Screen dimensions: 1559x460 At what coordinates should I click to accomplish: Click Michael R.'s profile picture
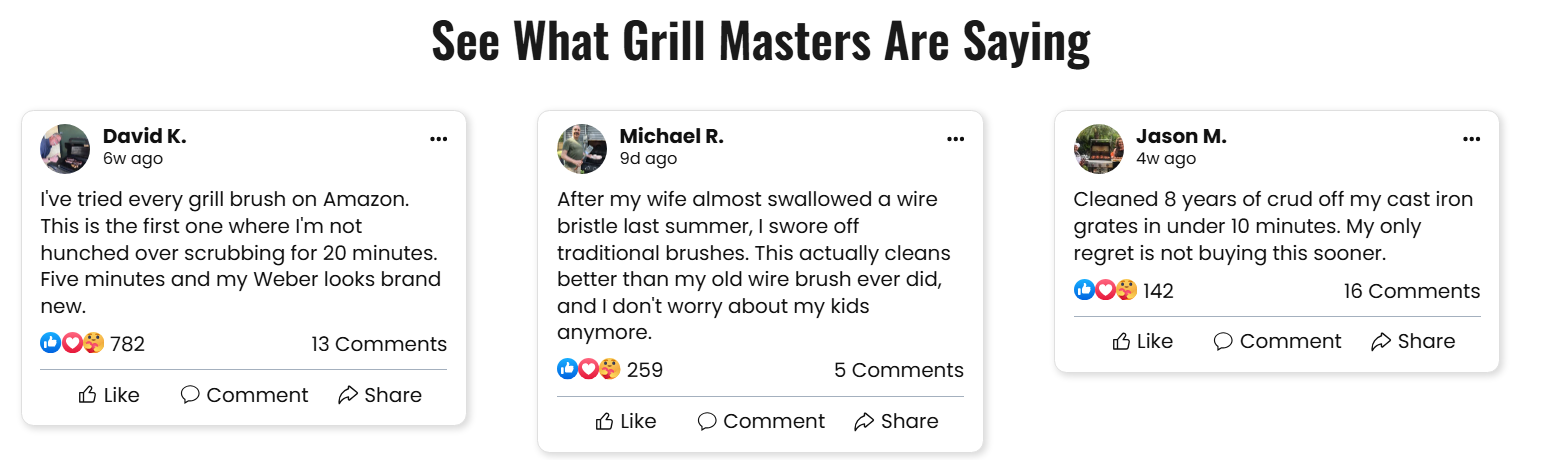pyautogui.click(x=582, y=149)
